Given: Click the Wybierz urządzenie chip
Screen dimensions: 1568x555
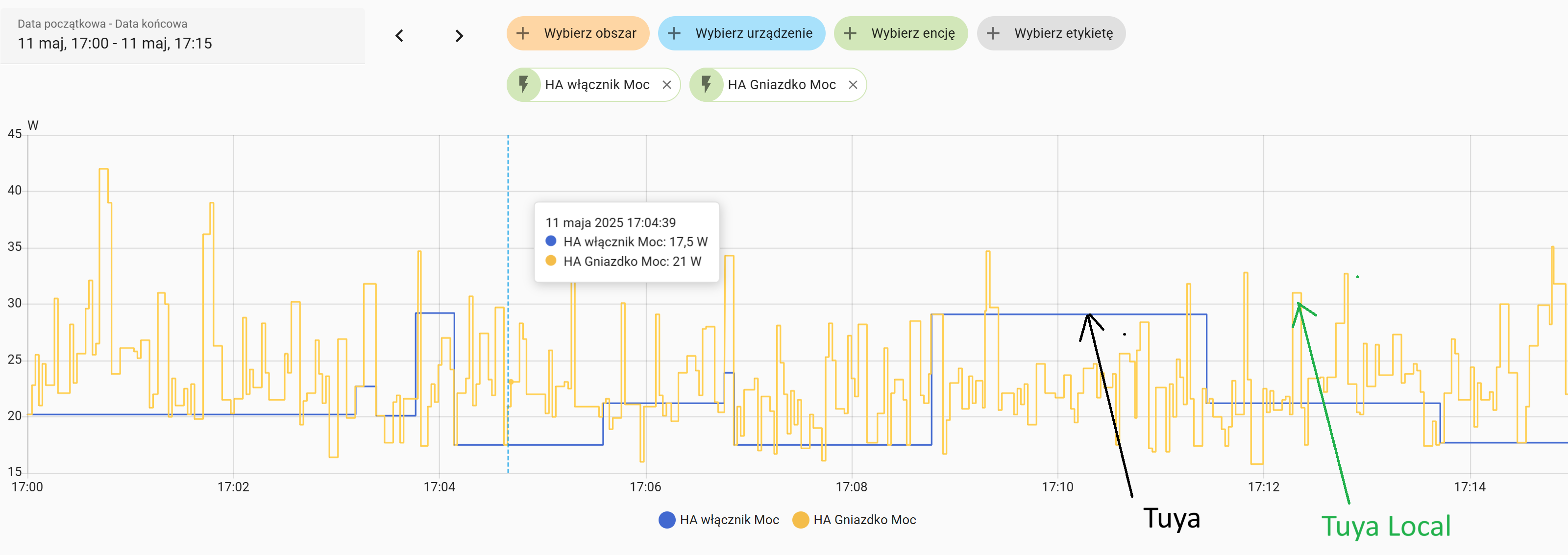Looking at the screenshot, I should (741, 33).
